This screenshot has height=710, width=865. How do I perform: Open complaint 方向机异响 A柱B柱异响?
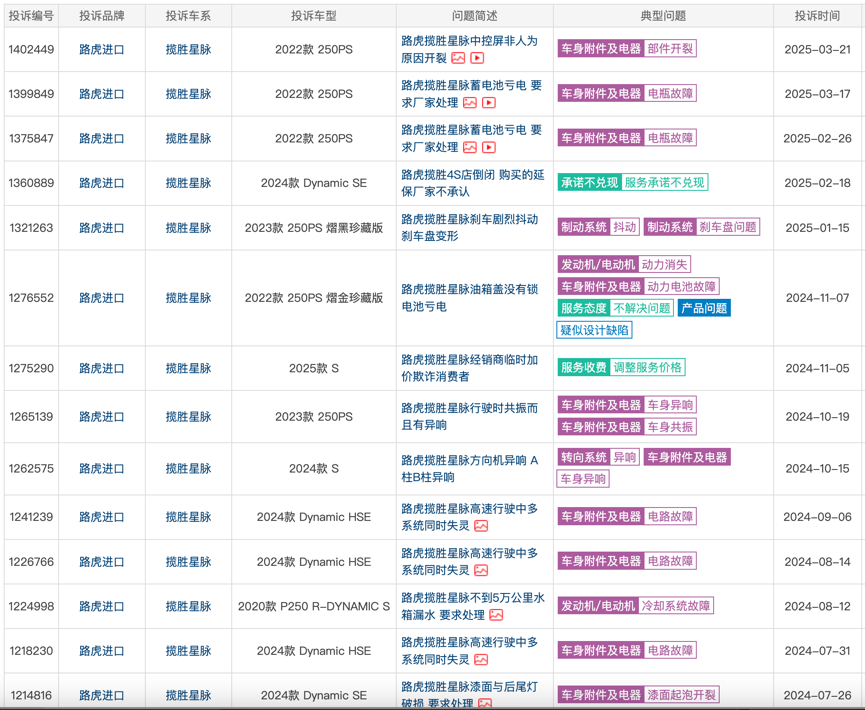(469, 468)
